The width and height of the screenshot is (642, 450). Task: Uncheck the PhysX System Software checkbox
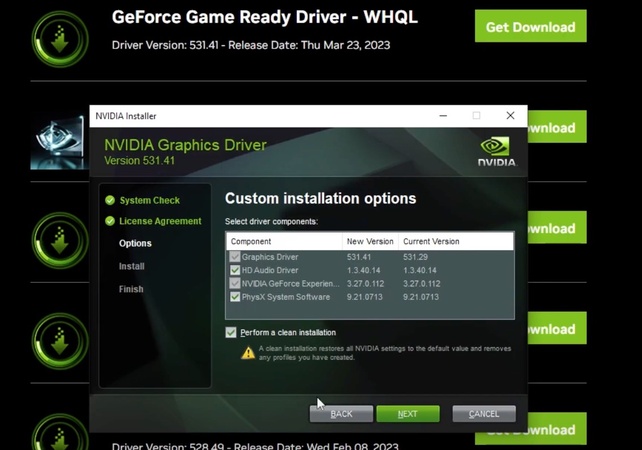[x=235, y=297]
